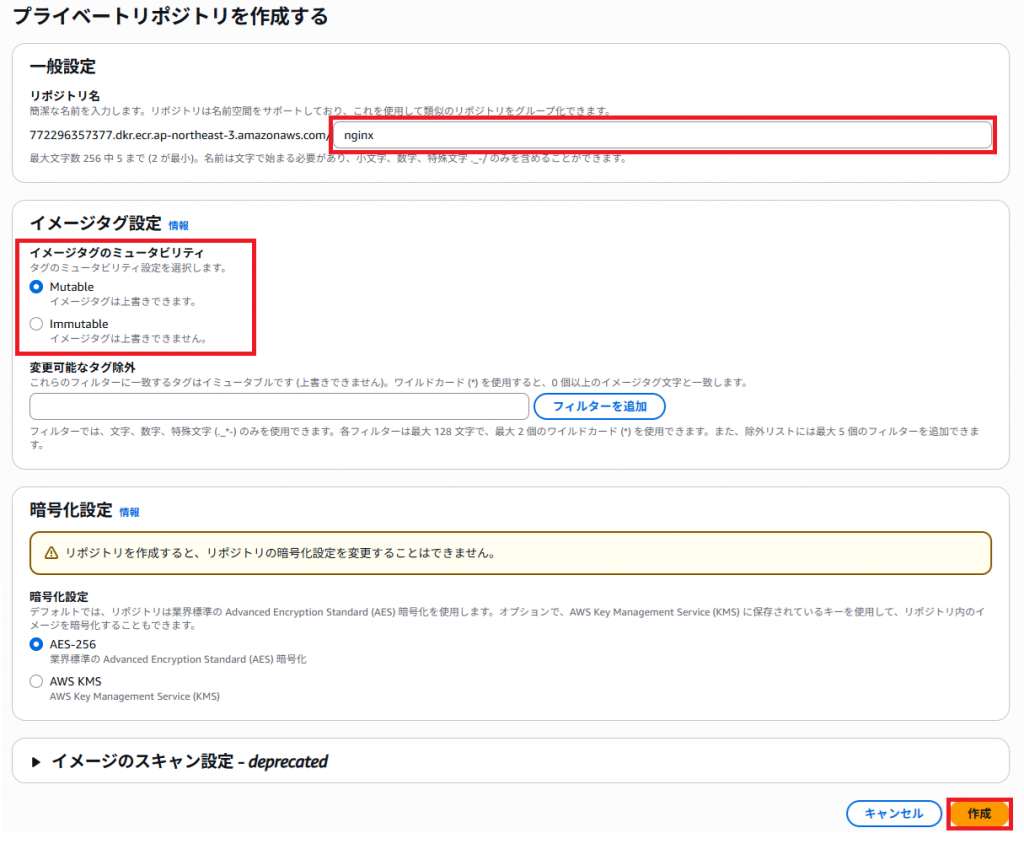Click the リポジトリ名 field label
This screenshot has height=860, width=1024.
point(63,94)
